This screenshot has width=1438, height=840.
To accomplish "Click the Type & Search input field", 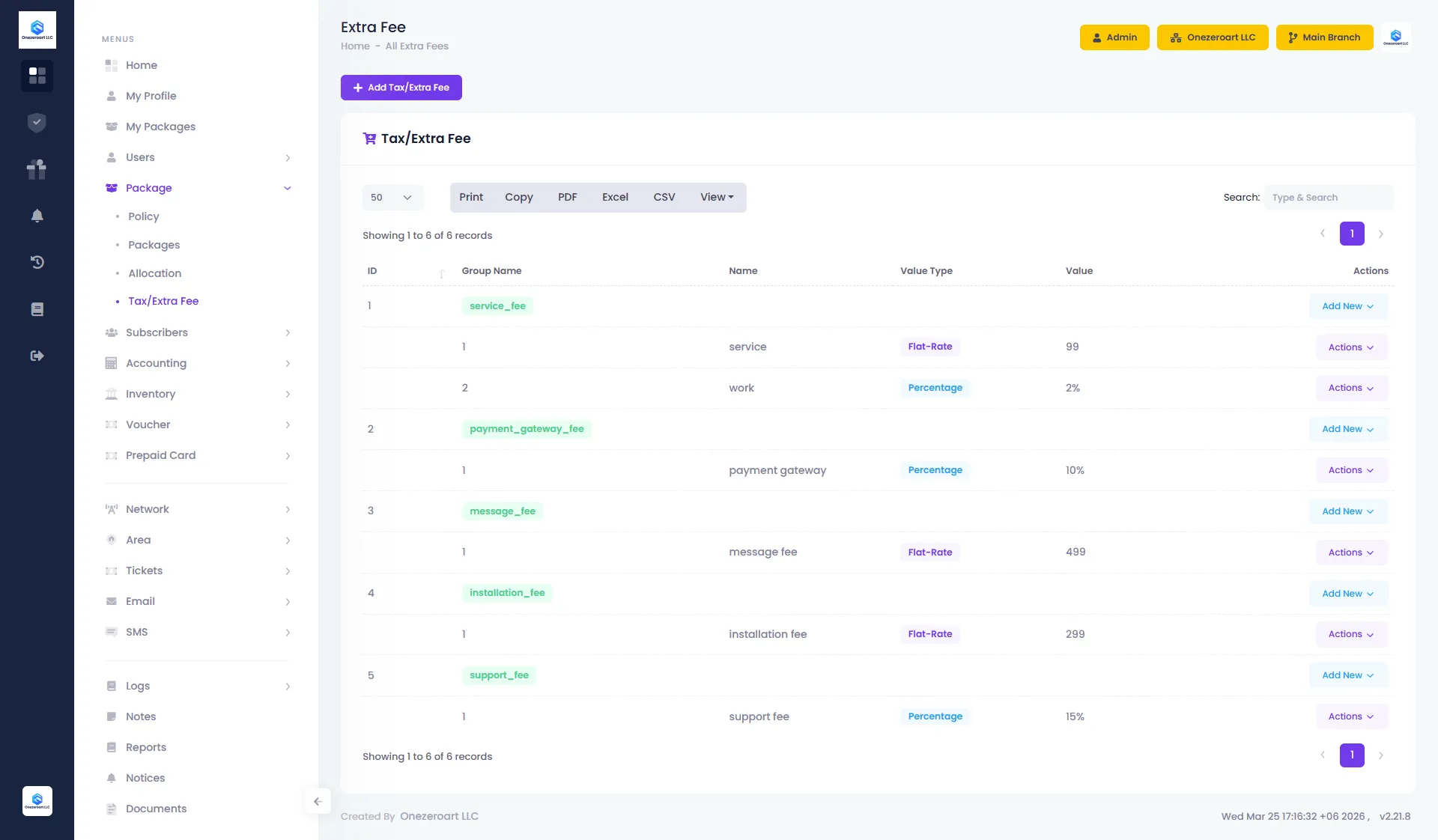I will (1329, 198).
